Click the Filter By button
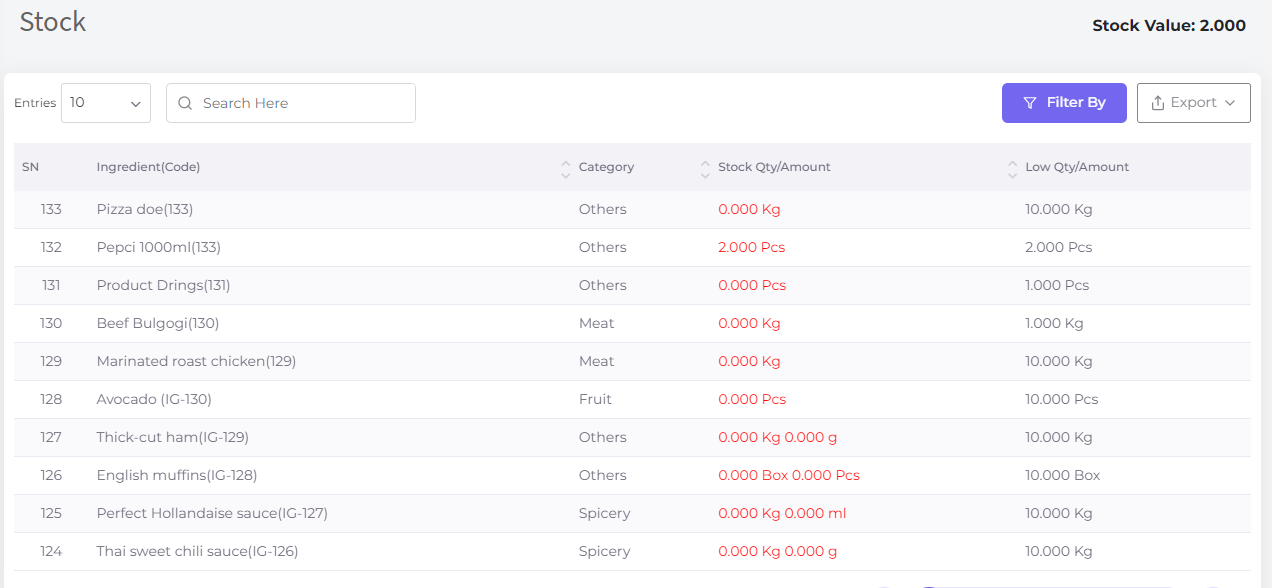 click(1064, 103)
